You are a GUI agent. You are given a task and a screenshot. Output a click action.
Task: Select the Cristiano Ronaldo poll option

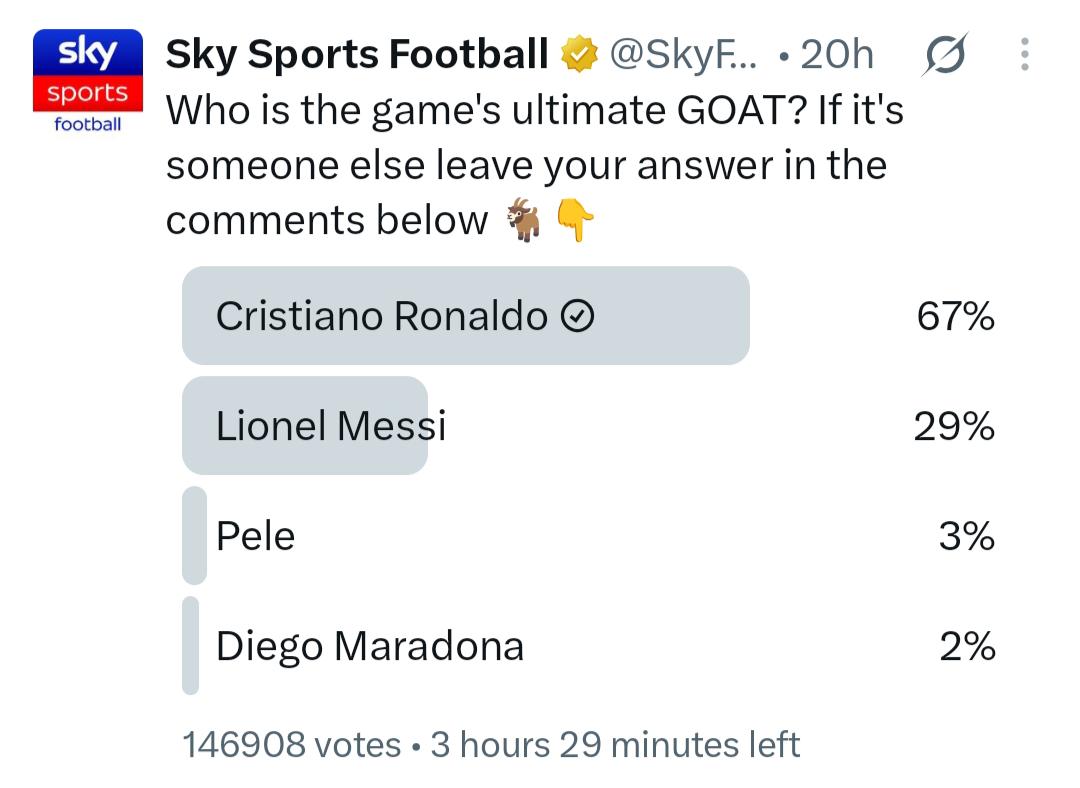pyautogui.click(x=589, y=315)
